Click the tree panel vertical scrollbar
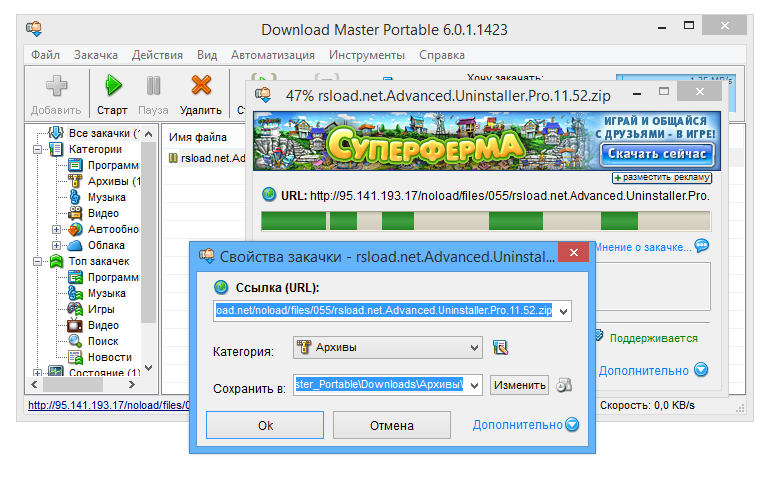778x493 pixels. [x=148, y=250]
